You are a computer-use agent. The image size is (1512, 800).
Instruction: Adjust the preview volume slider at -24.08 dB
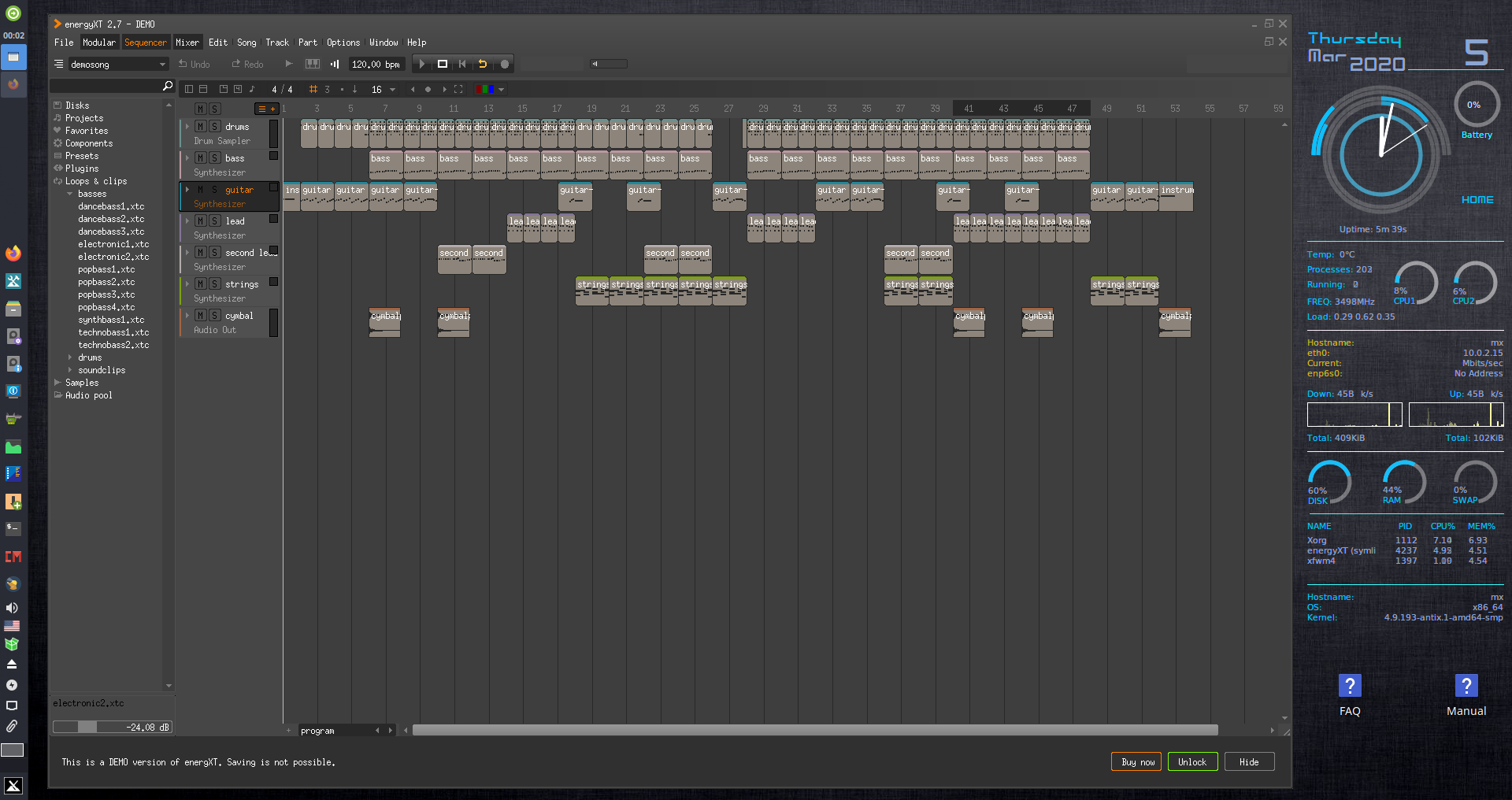coord(113,728)
